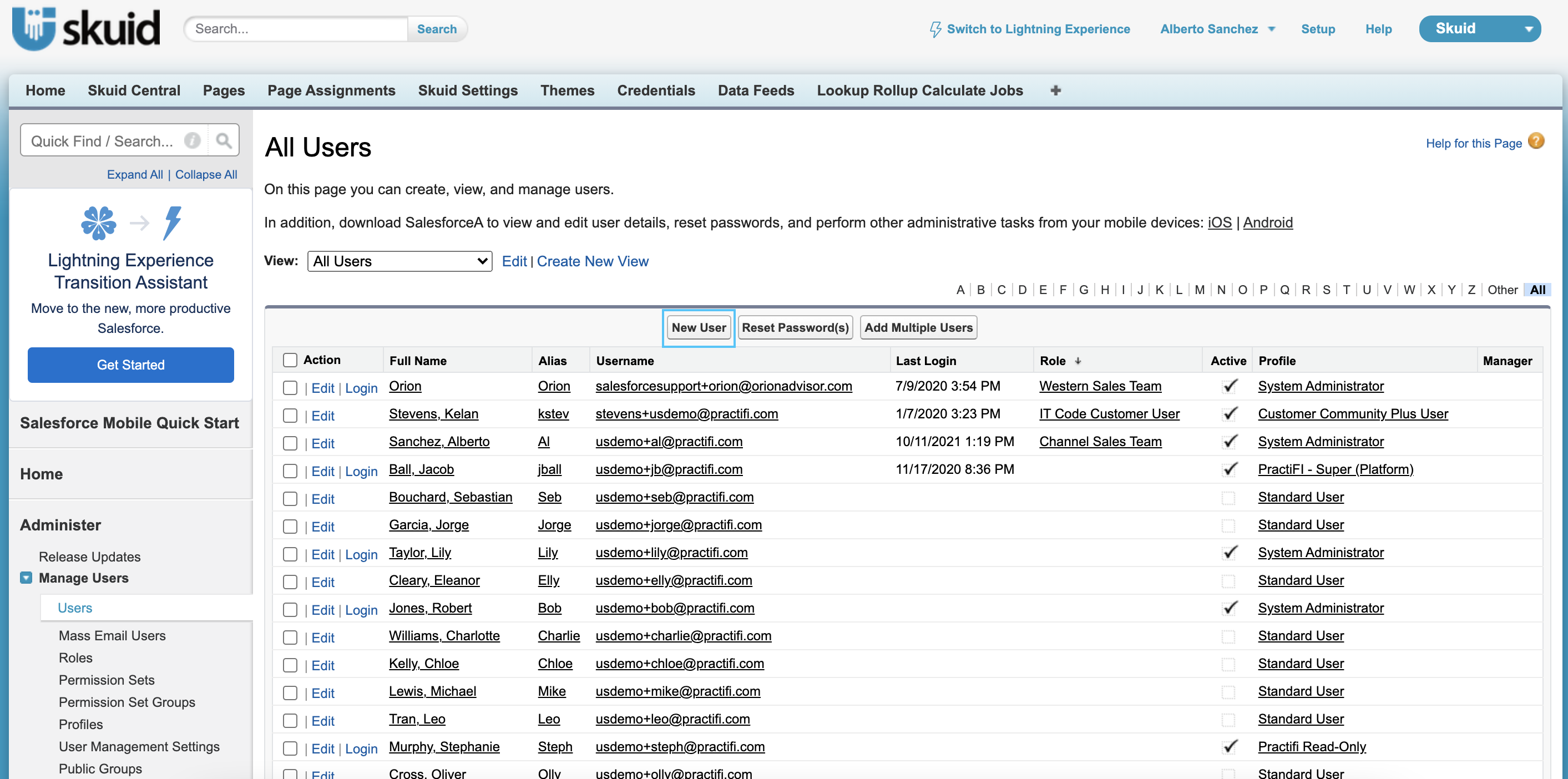Image resolution: width=1568 pixels, height=779 pixels.
Task: Click Edit link for Stevens, Kelan
Action: pos(322,416)
